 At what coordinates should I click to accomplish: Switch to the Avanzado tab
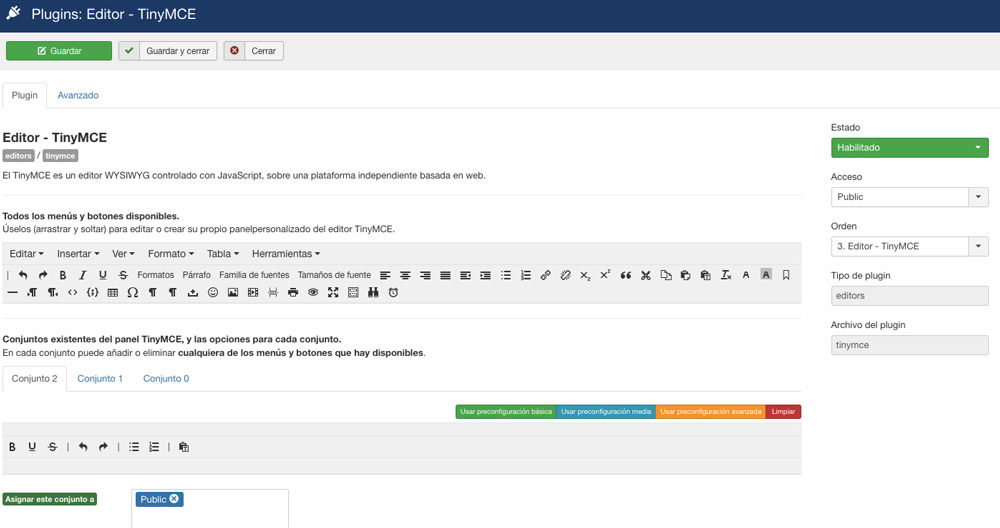coord(78,95)
